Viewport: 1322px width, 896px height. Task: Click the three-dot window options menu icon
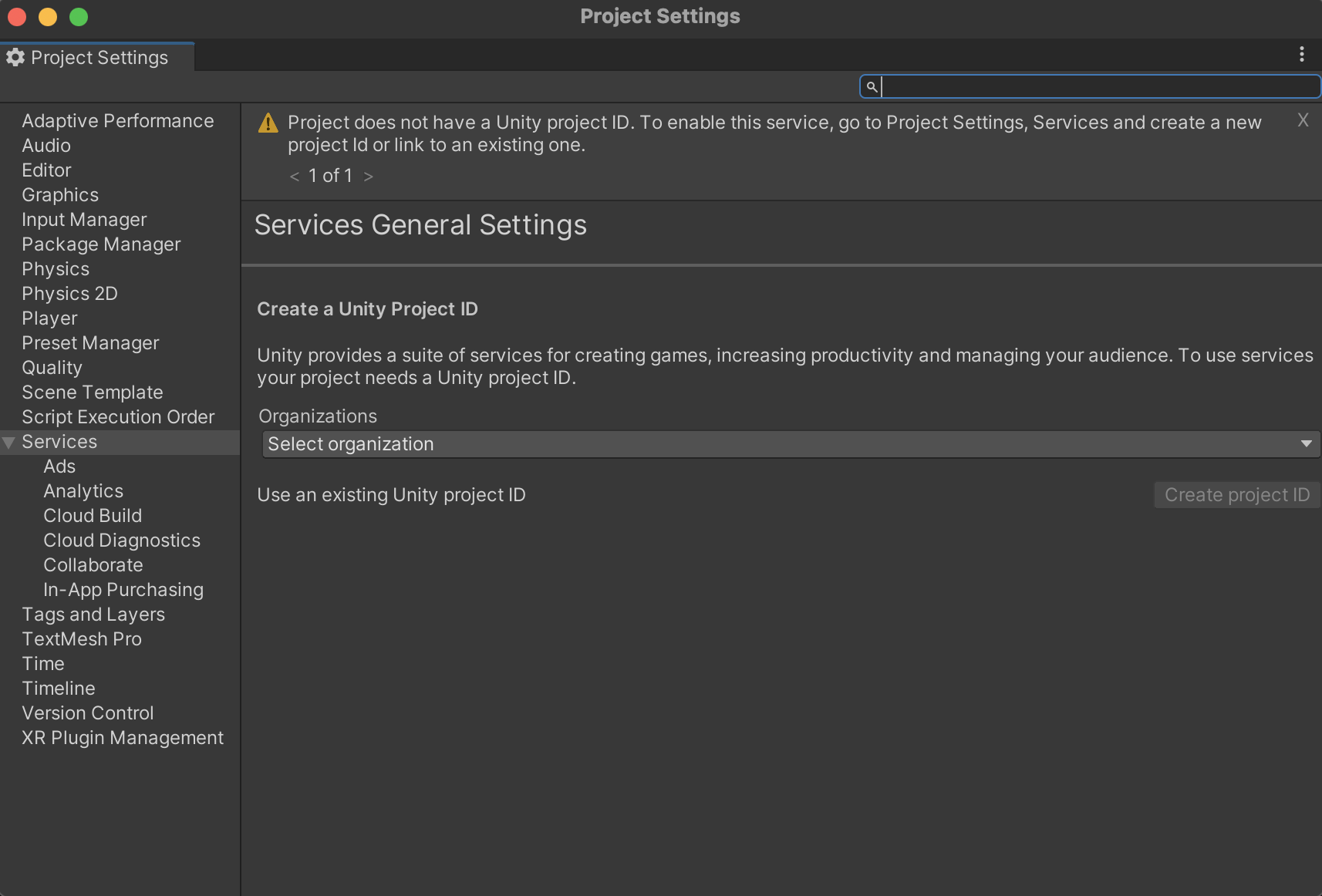pos(1301,54)
